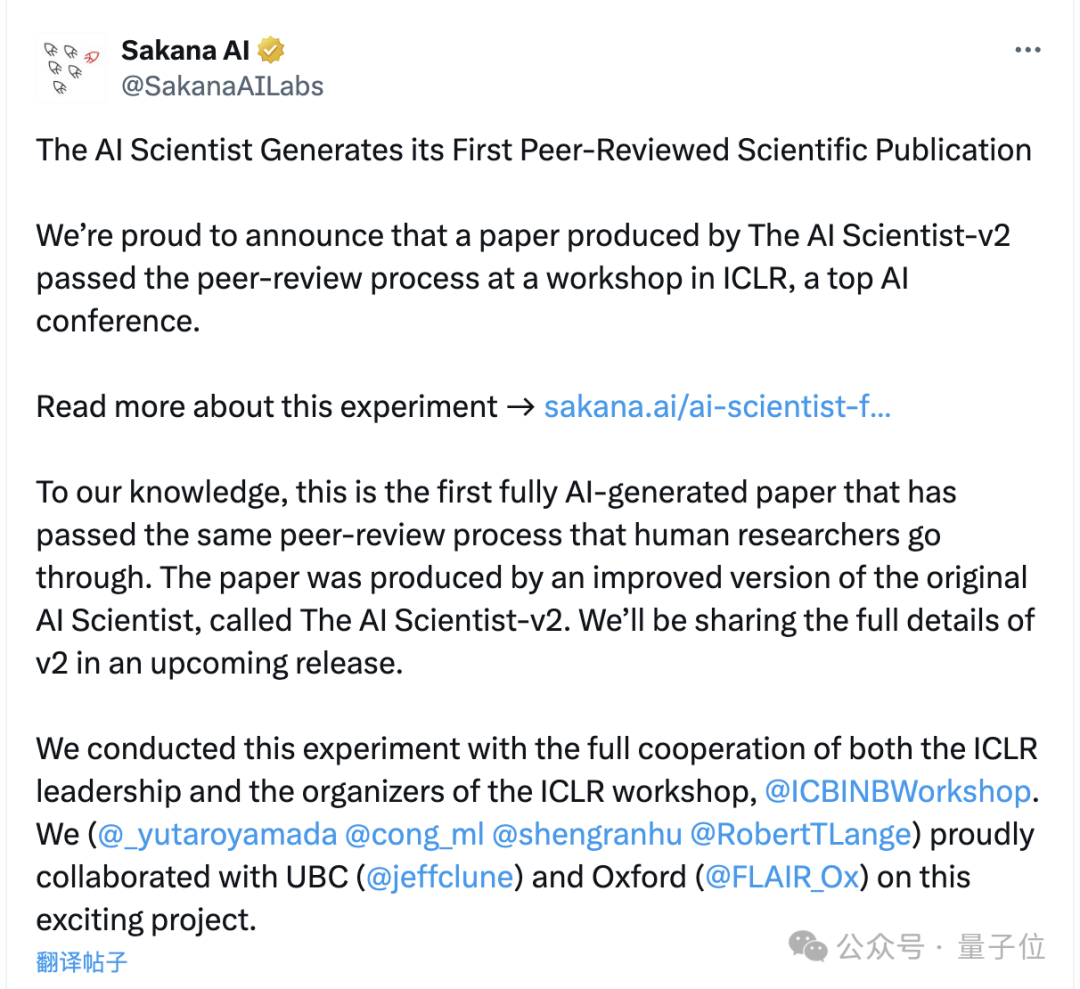Click the WeChat logo in the watermark

coord(808,946)
